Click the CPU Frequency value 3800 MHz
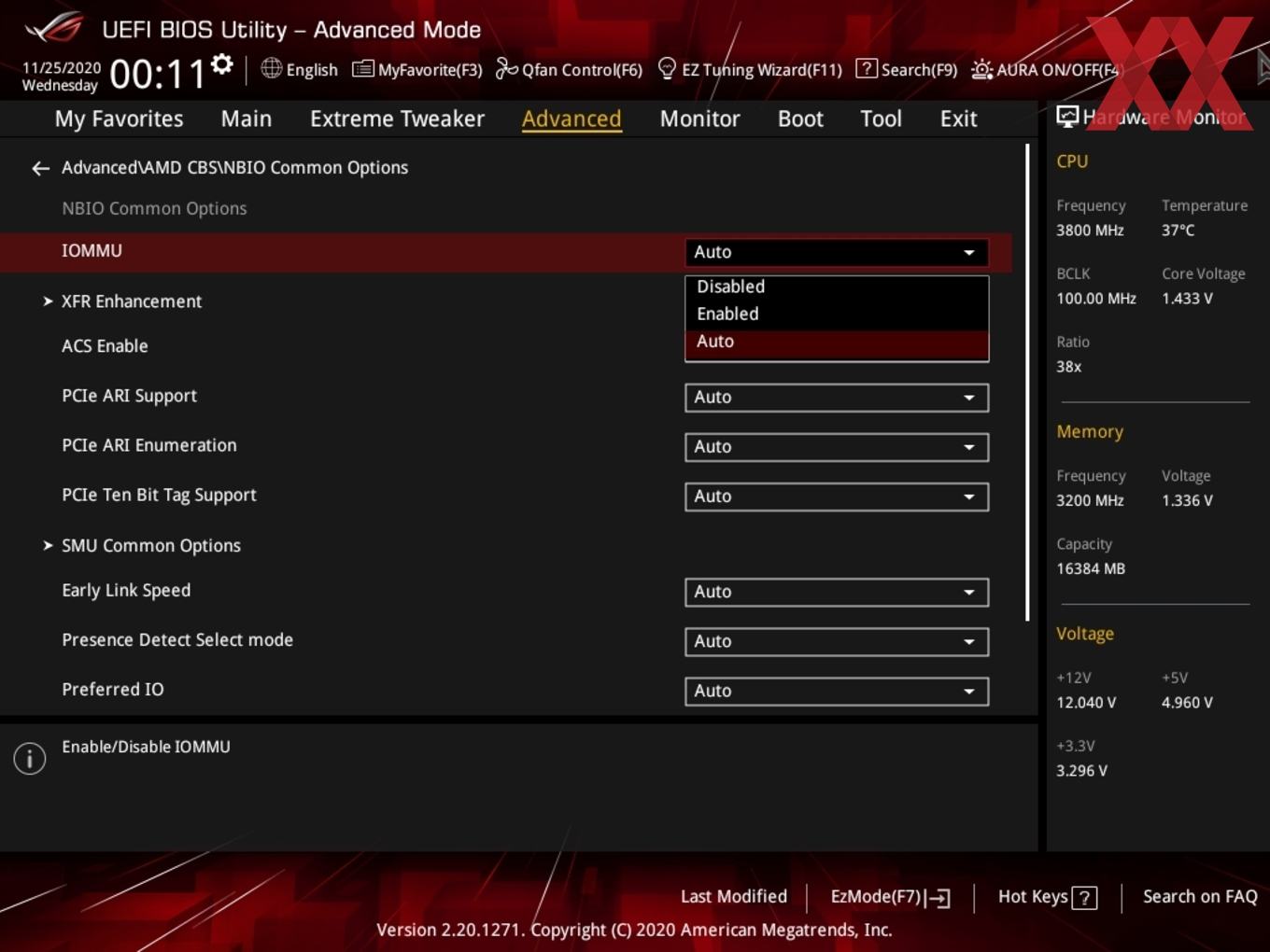The height and width of the screenshot is (952, 1270). [x=1090, y=231]
